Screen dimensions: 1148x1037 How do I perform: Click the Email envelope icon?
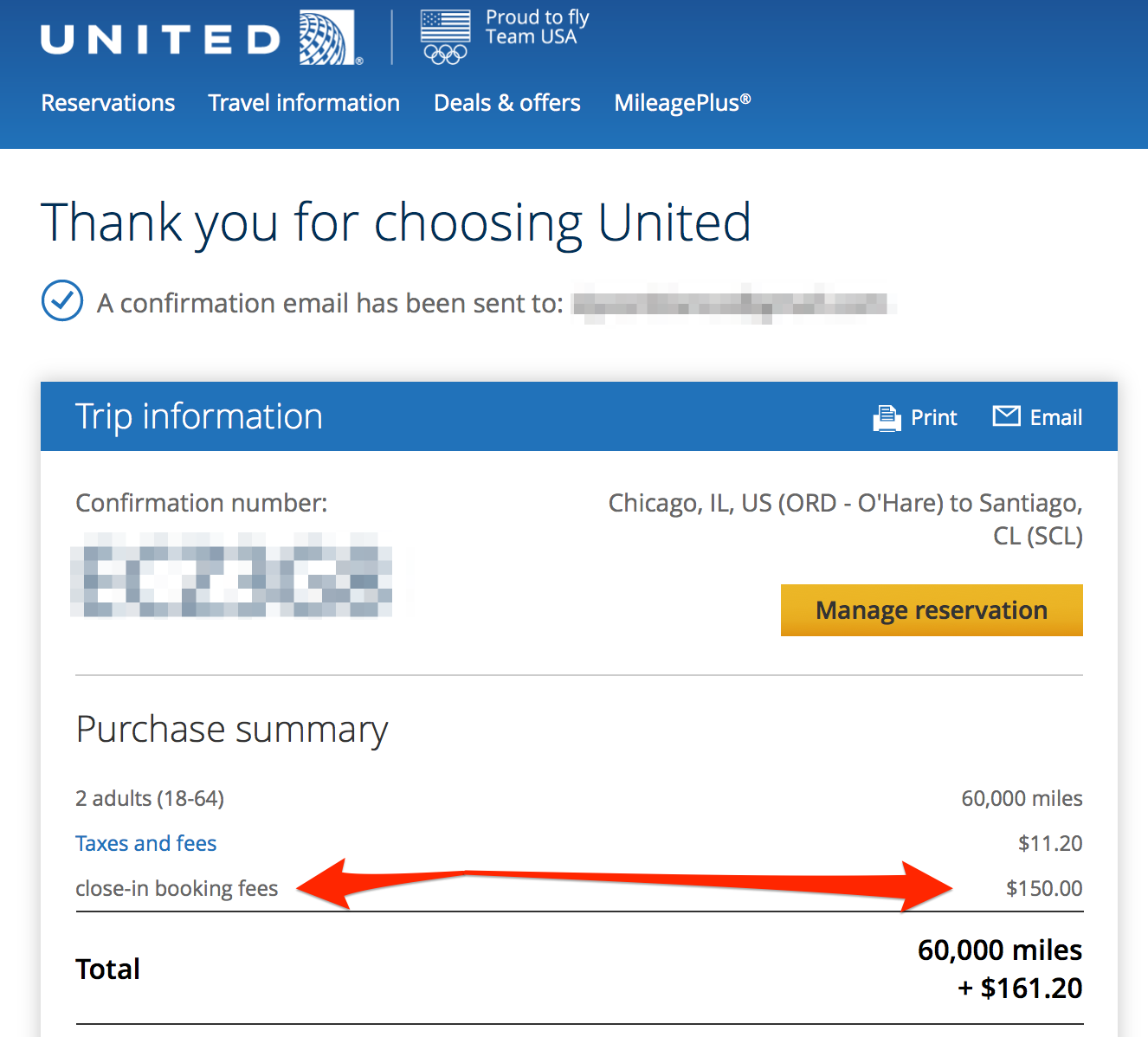point(1007,416)
